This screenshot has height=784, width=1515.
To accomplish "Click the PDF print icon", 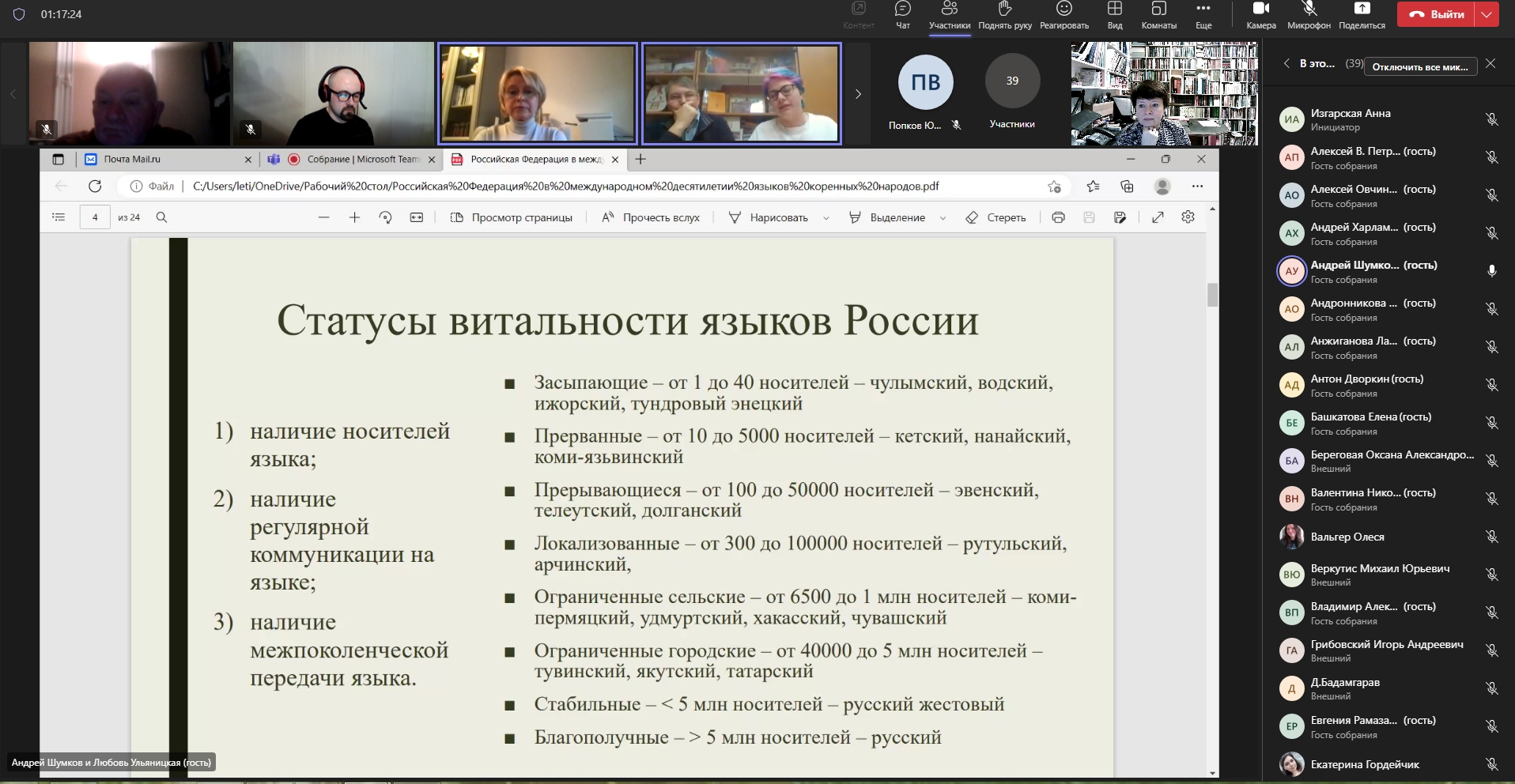I will [1058, 217].
